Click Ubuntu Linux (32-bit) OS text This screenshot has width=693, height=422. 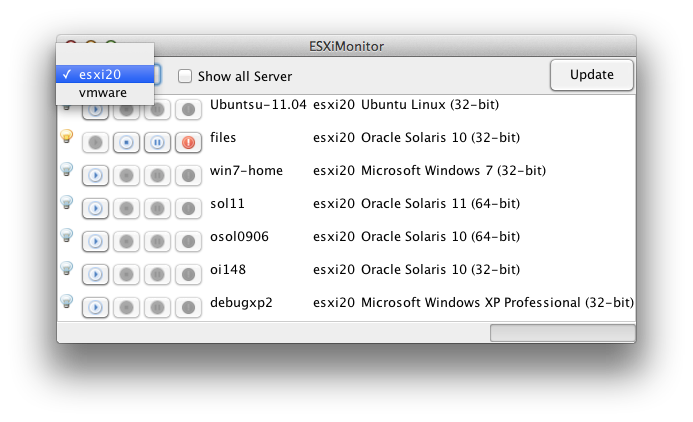pos(430,105)
